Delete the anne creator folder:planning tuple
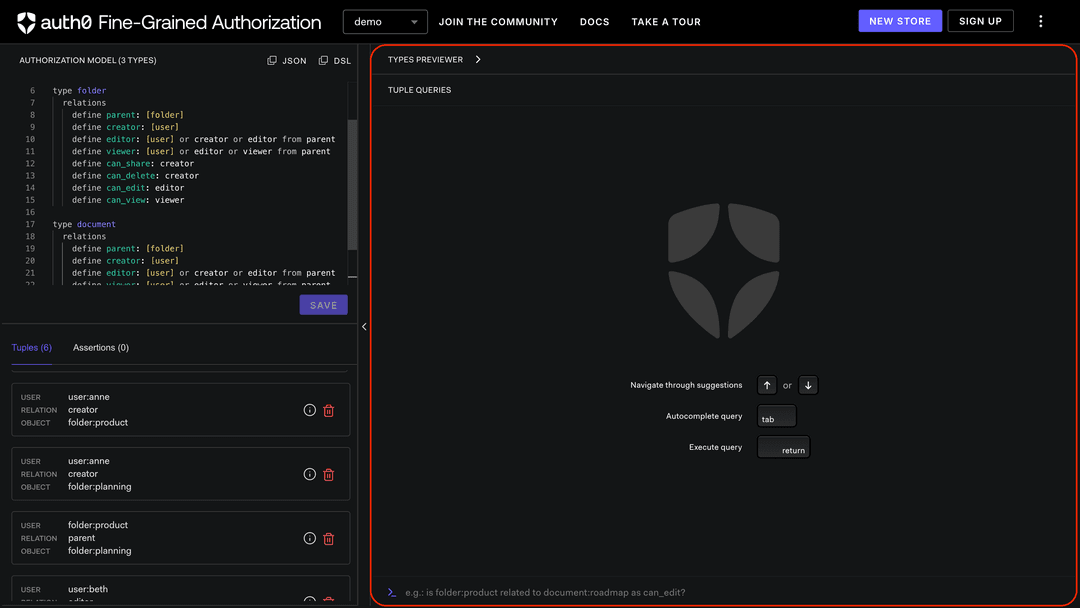Image resolution: width=1080 pixels, height=608 pixels. [x=328, y=474]
